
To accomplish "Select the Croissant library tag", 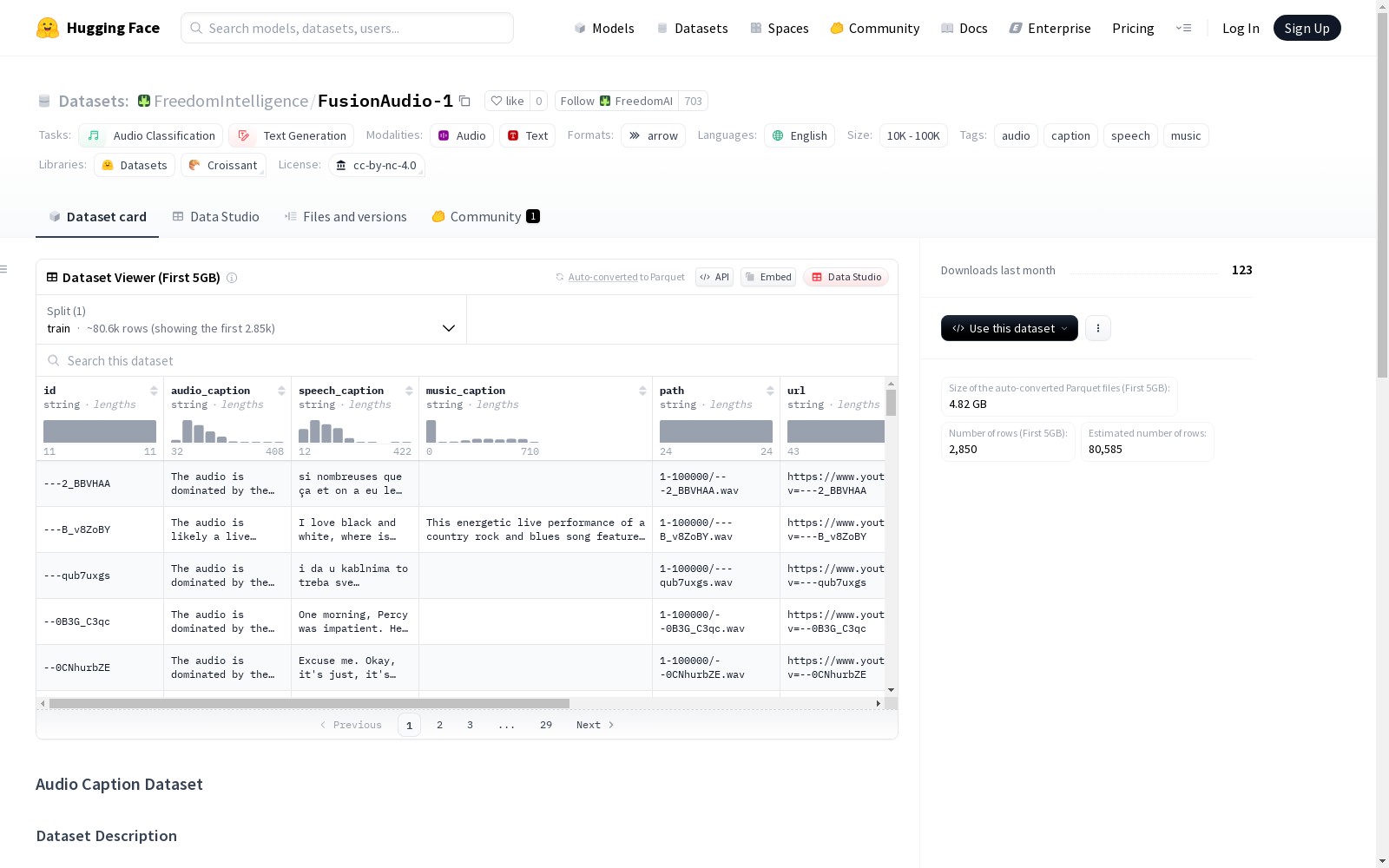I will pyautogui.click(x=223, y=165).
